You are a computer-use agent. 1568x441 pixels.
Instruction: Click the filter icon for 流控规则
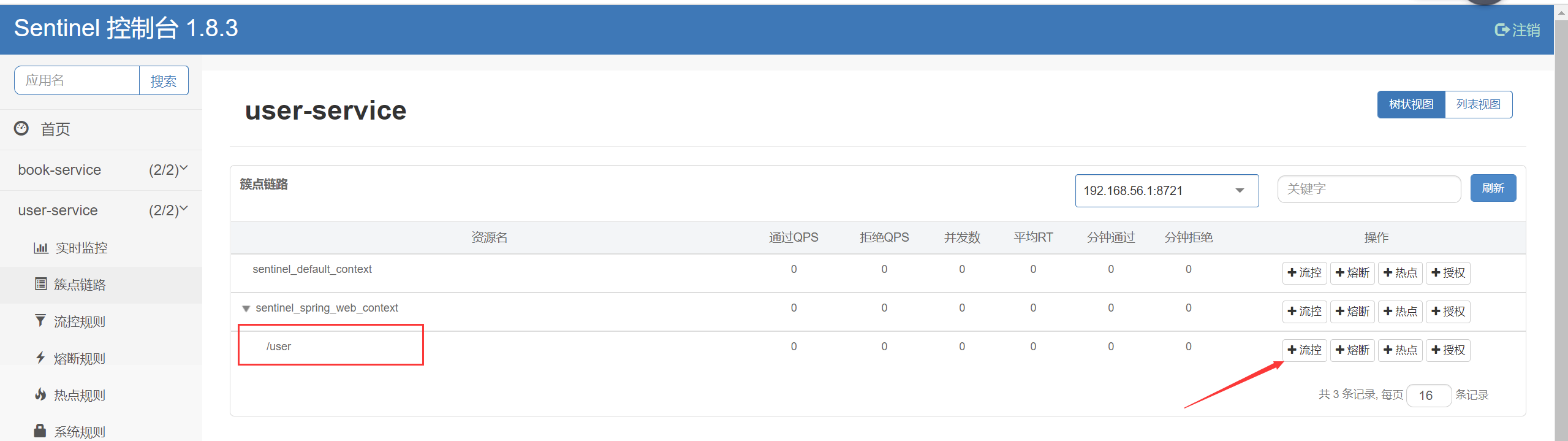(40, 321)
